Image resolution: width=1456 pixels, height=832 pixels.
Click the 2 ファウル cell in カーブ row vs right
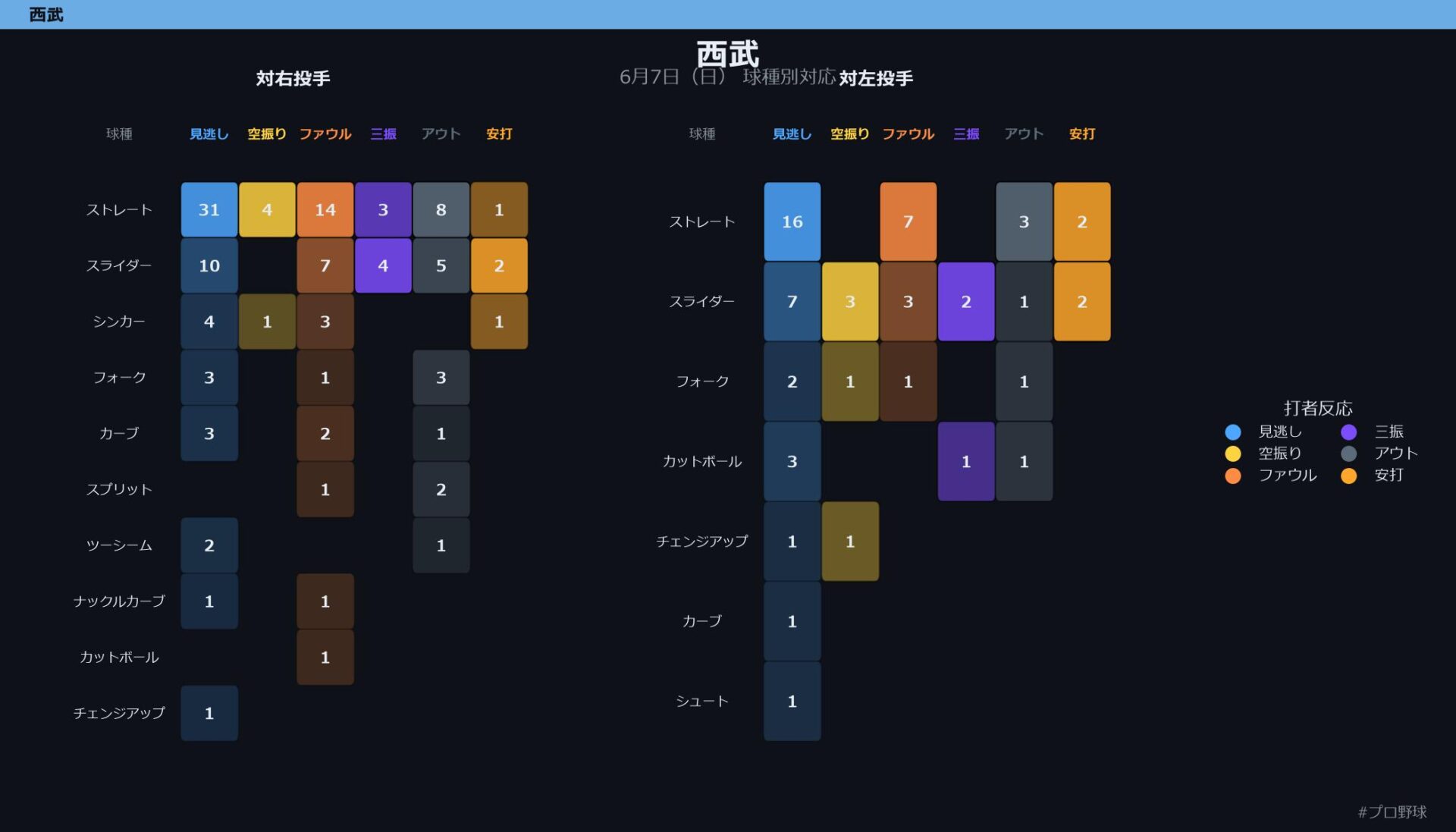325,433
